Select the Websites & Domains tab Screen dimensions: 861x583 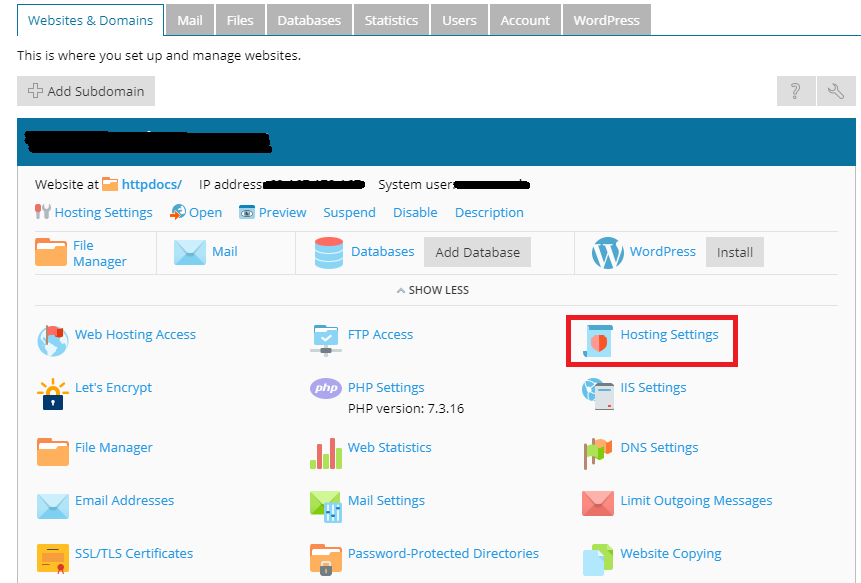tap(91, 20)
